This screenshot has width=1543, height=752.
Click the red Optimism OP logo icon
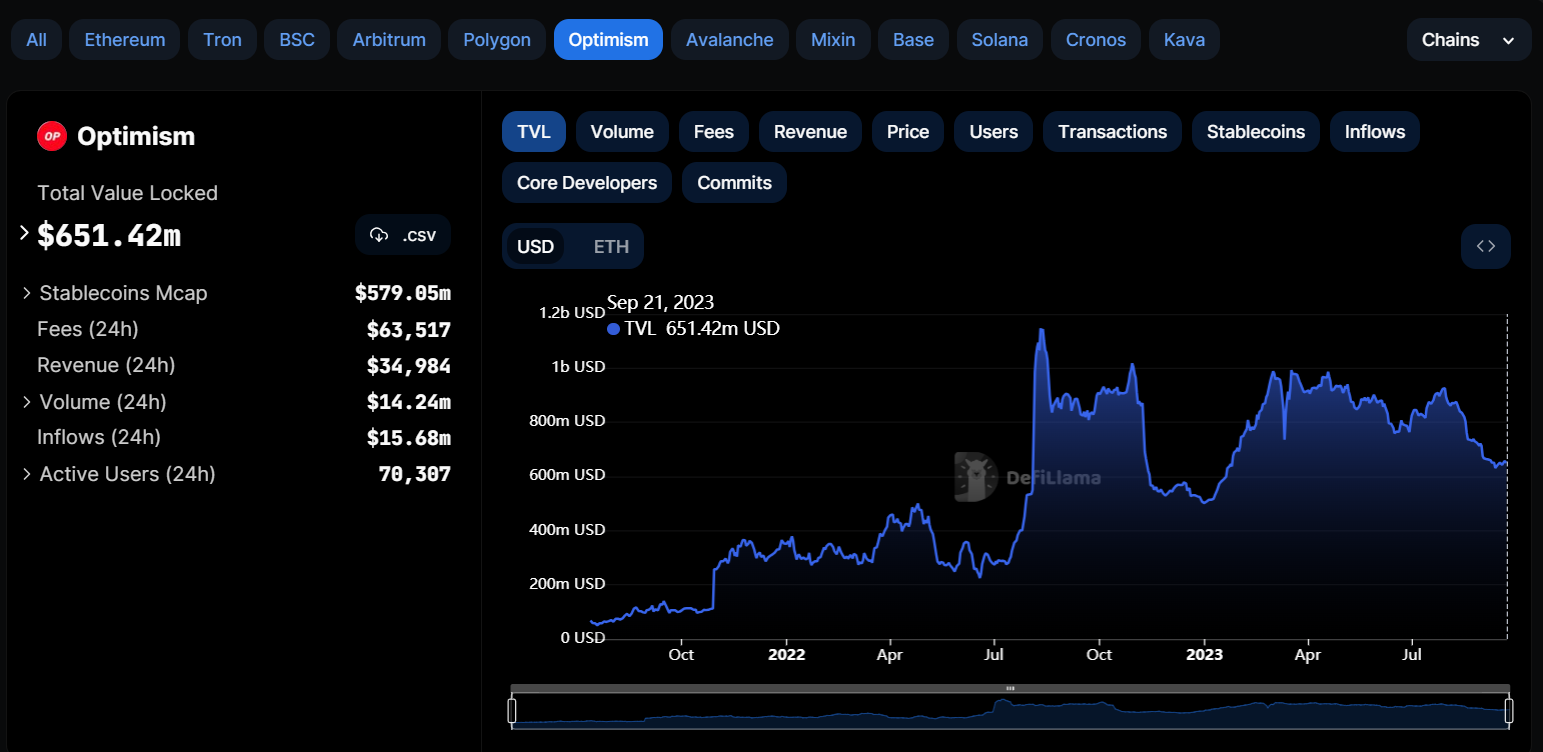click(x=52, y=136)
